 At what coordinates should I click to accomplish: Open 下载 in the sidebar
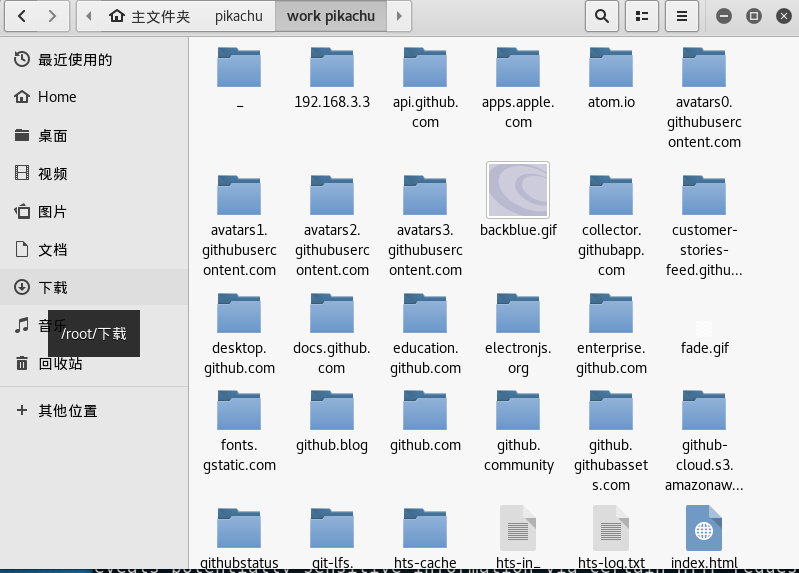point(94,287)
